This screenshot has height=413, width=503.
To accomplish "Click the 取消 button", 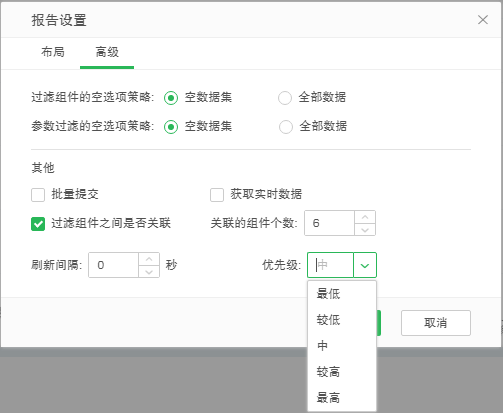I will [x=436, y=323].
